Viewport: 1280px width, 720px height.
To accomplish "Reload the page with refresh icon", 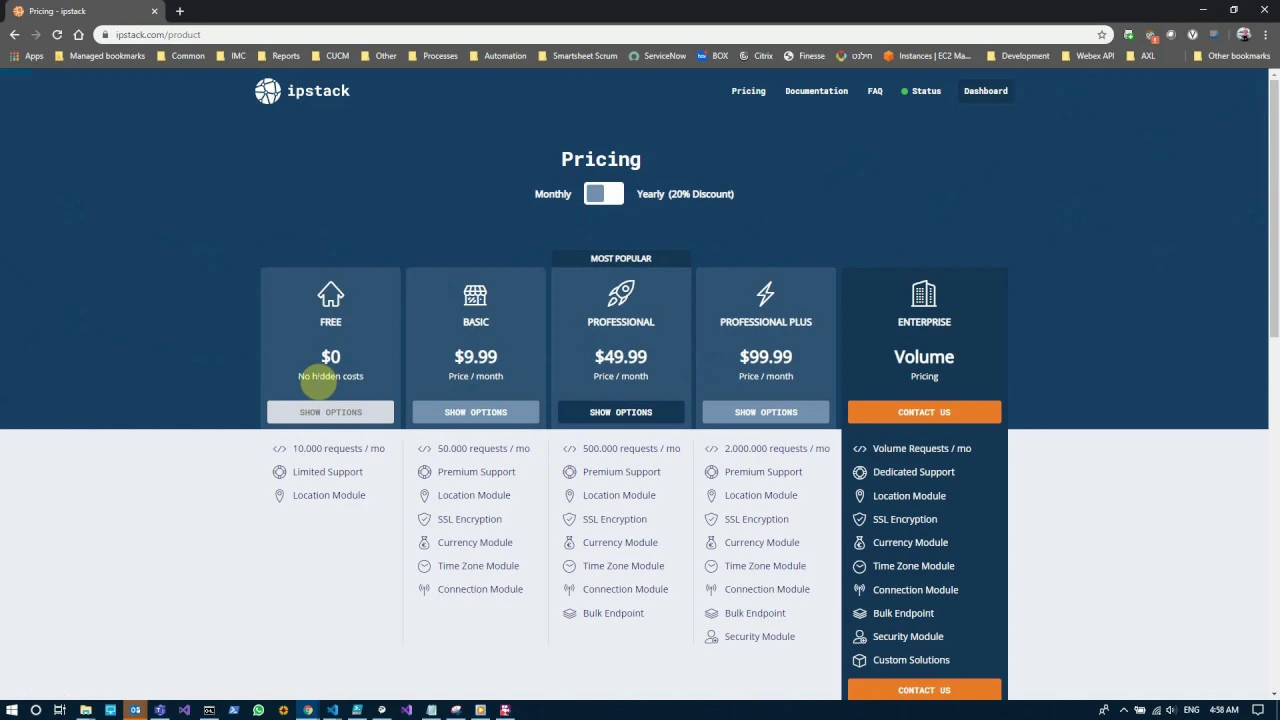I will tap(57, 34).
